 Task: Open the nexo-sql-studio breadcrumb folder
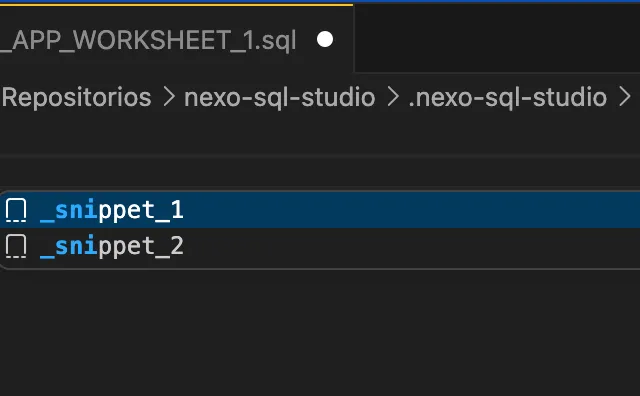[x=280, y=97]
